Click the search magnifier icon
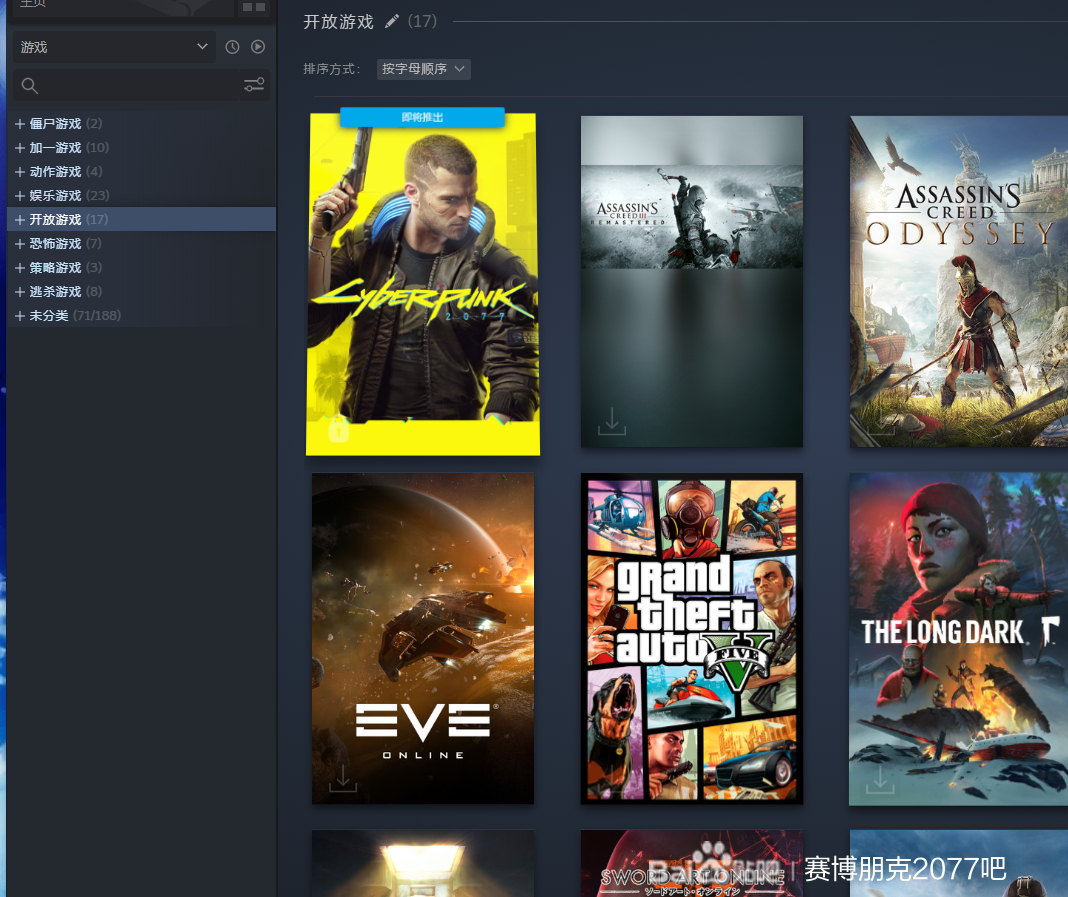Screen dimensions: 1068x897 tap(29, 86)
